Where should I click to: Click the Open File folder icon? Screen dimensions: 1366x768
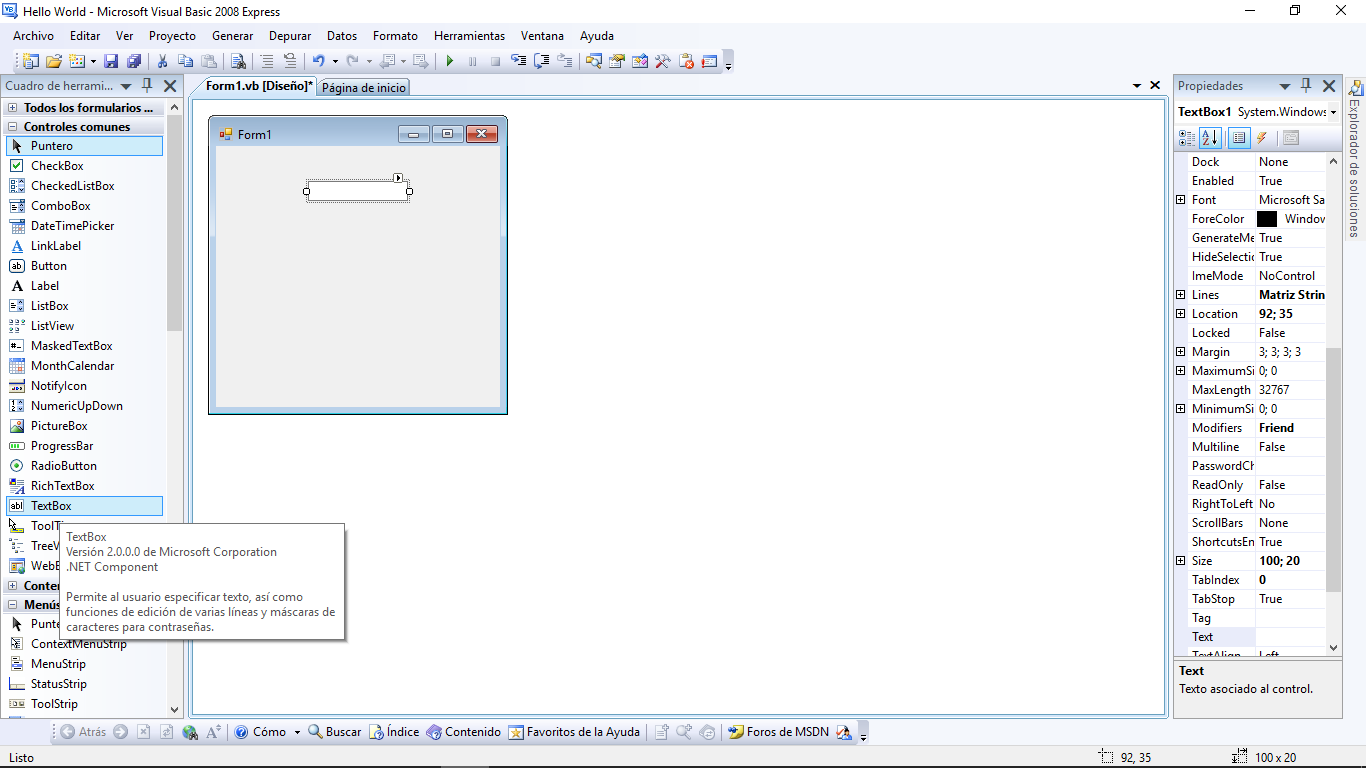(x=54, y=61)
